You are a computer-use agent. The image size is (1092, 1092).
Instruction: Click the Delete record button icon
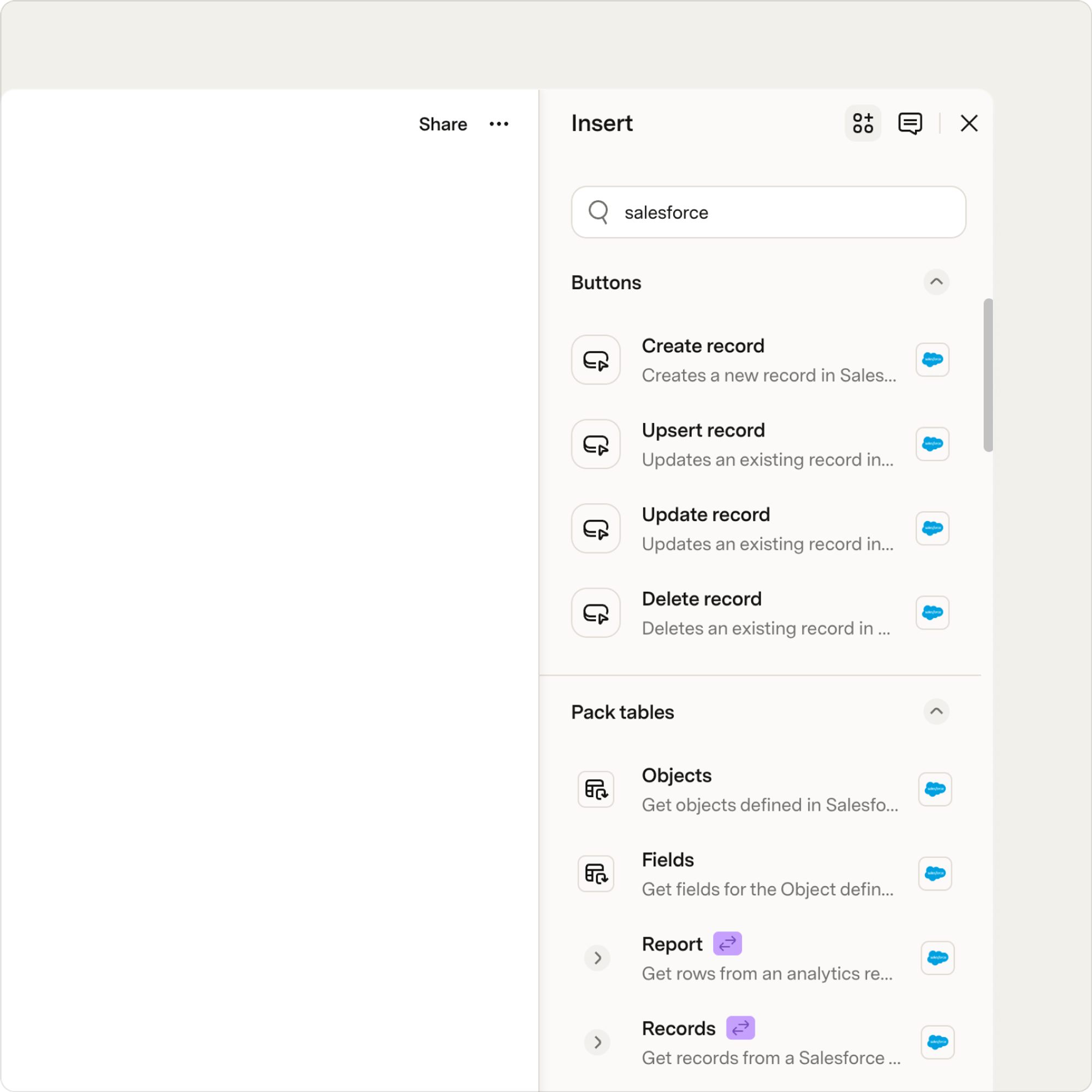coord(596,612)
